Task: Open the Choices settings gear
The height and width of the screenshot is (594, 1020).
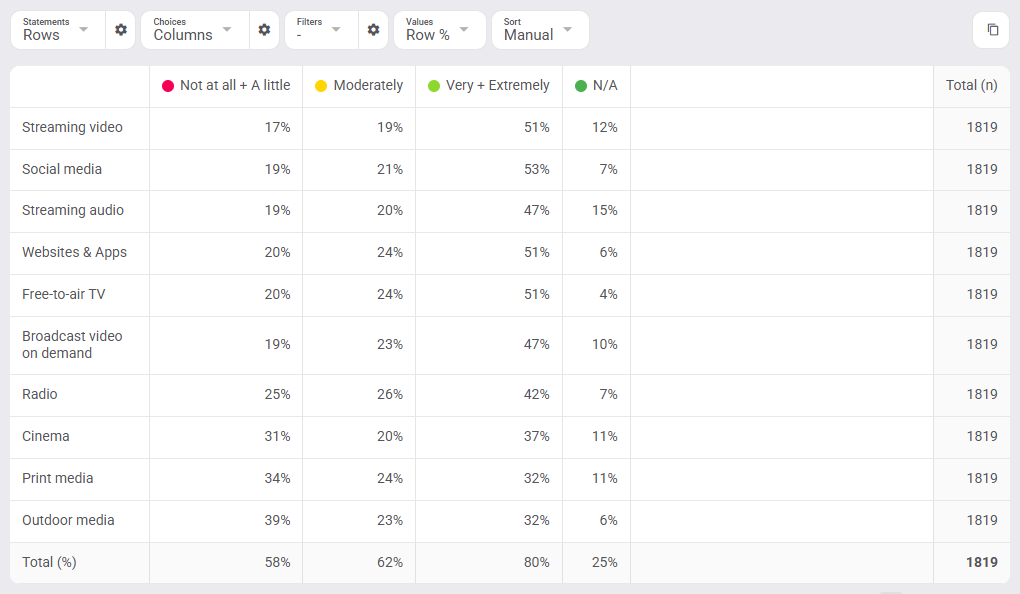Action: pyautogui.click(x=264, y=30)
